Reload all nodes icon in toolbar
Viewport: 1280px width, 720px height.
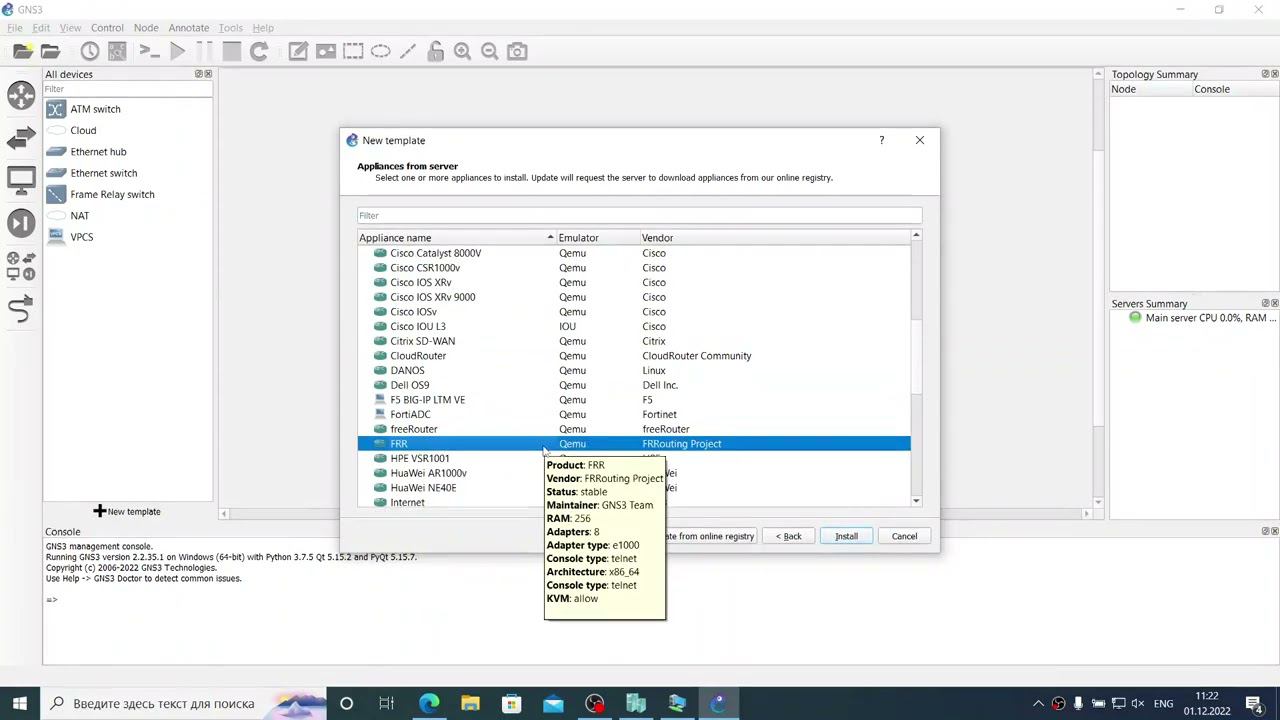[259, 51]
